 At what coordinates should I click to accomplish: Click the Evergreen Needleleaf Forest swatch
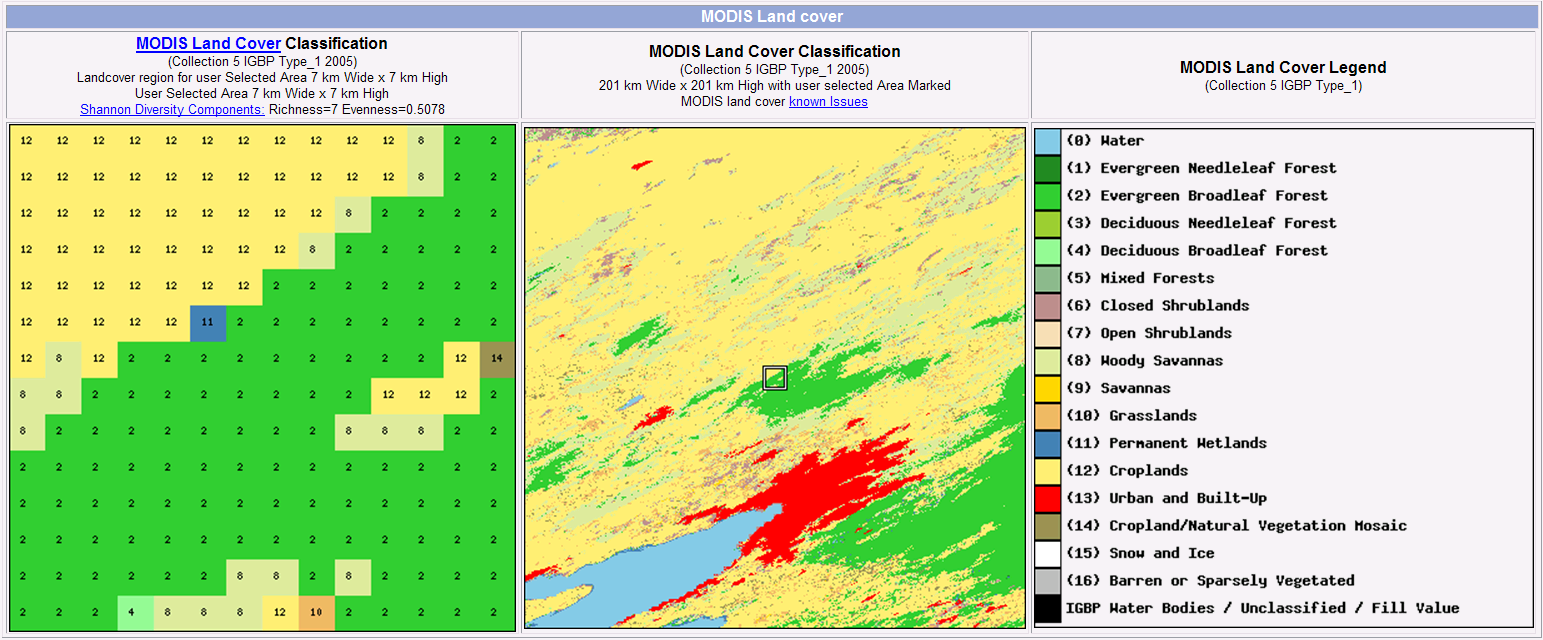1047,168
